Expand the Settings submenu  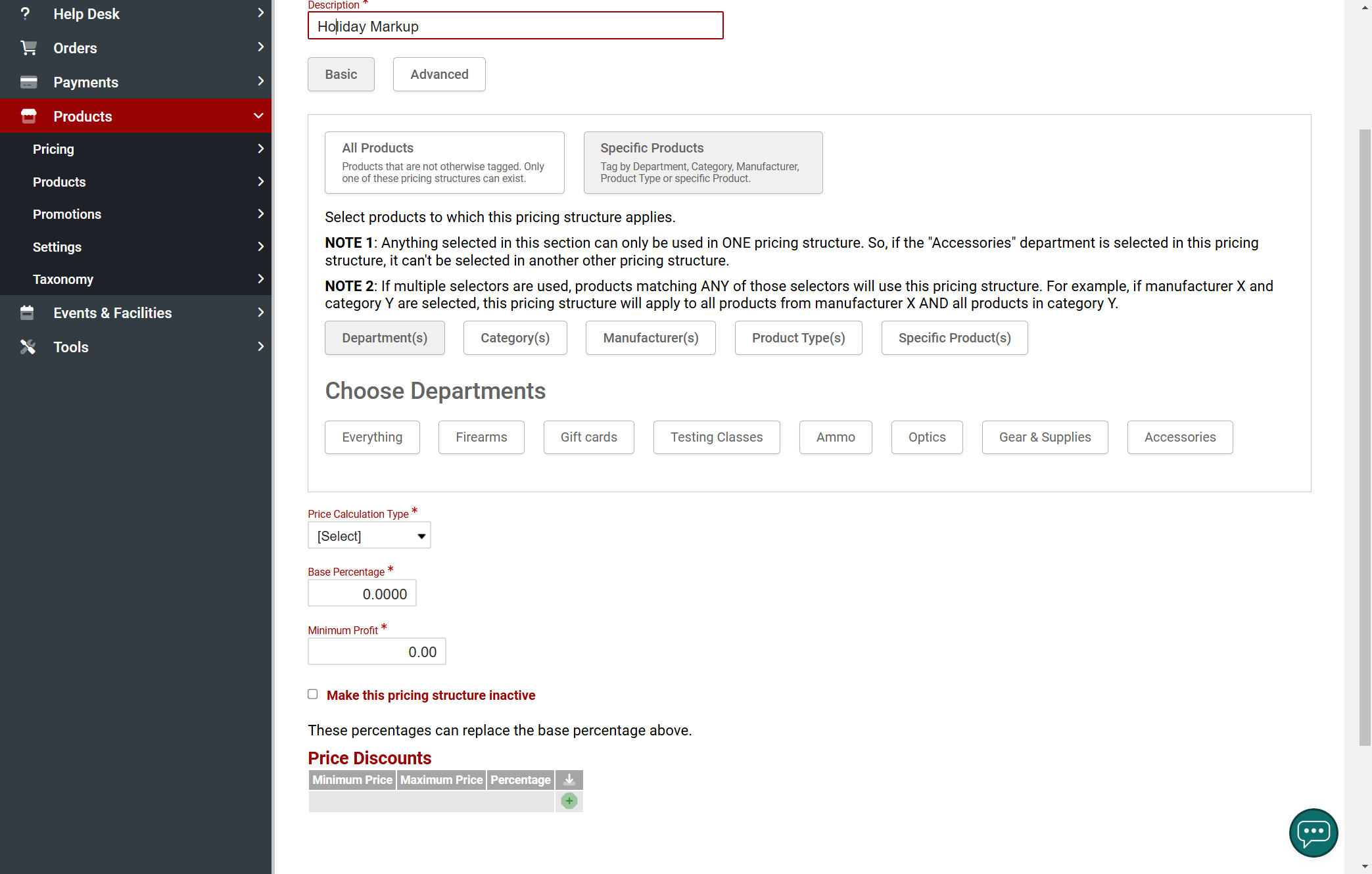(x=261, y=247)
